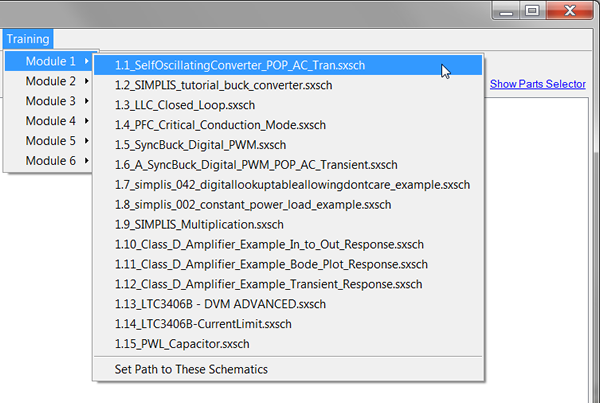
Task: Open 1.2_SIMPLIS_tutorial_buck_converter.sxsch
Action: tap(288, 85)
